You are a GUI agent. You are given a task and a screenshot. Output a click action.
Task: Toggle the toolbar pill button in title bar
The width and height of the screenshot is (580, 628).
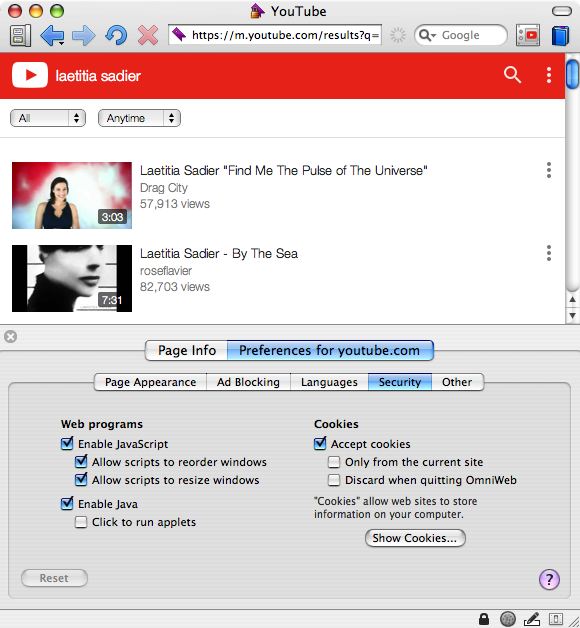[x=562, y=11]
